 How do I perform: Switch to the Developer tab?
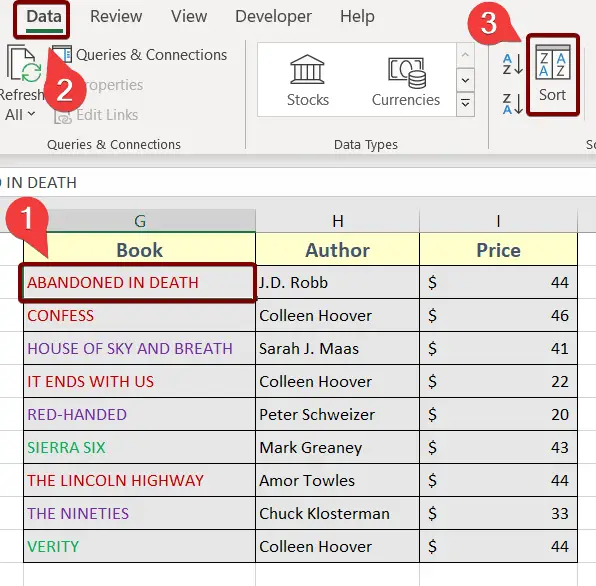click(273, 17)
